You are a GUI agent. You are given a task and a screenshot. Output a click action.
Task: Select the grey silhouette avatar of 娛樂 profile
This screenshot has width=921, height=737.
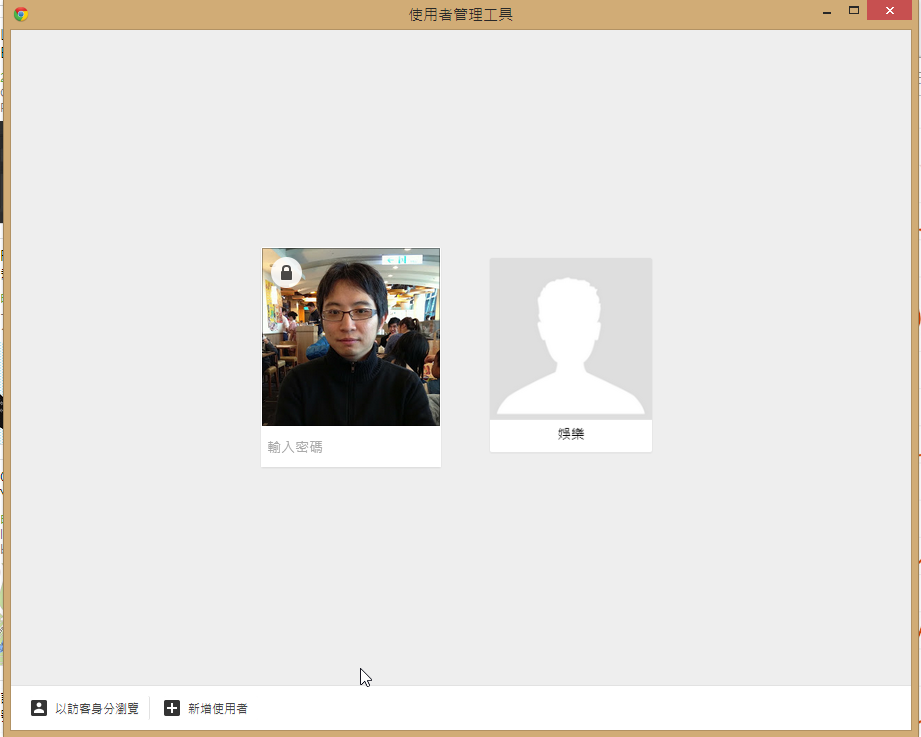(x=570, y=339)
